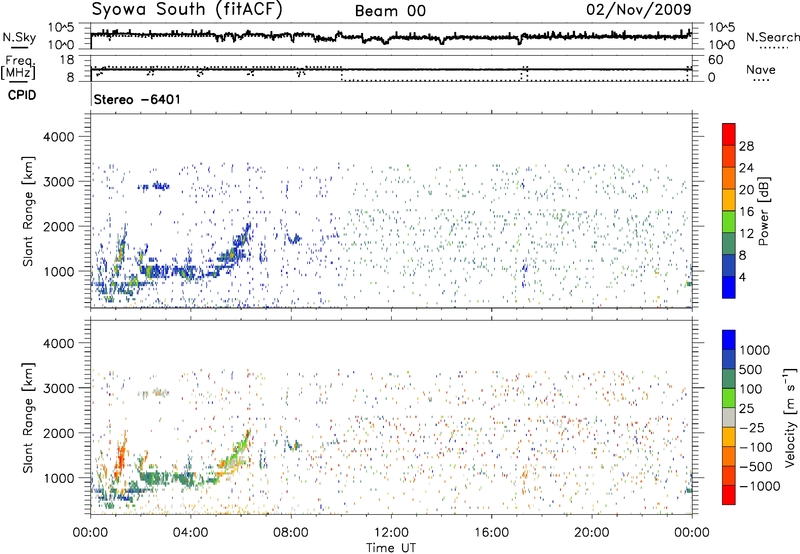This screenshot has width=800, height=554.
Task: Select the "Beam 00" label
Action: pos(390,11)
